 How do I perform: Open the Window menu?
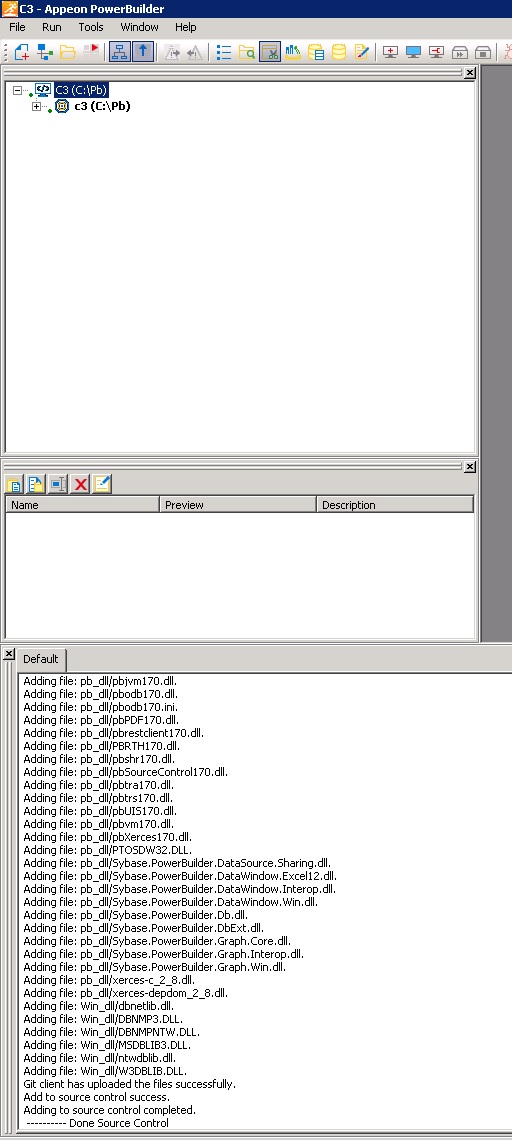pos(139,27)
